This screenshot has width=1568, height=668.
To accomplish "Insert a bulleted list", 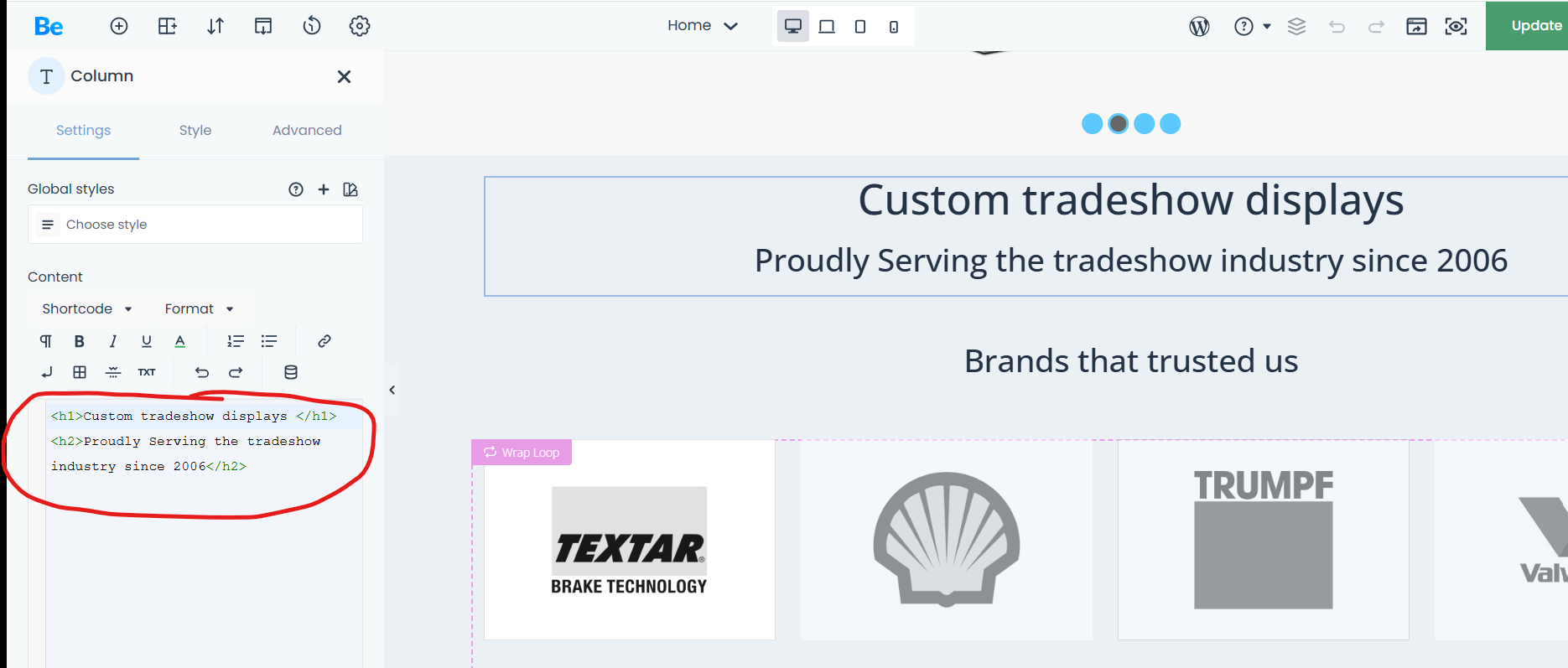I will click(269, 341).
